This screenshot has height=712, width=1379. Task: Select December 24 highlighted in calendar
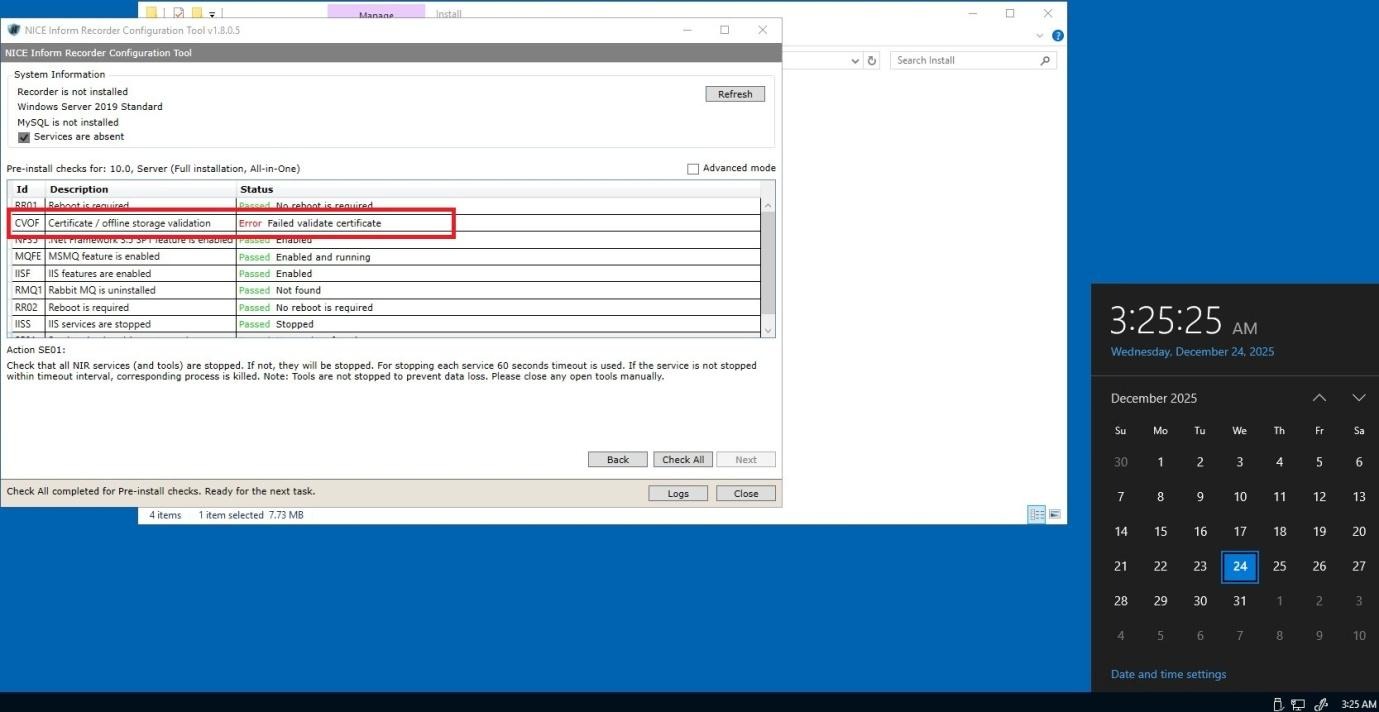(x=1240, y=566)
